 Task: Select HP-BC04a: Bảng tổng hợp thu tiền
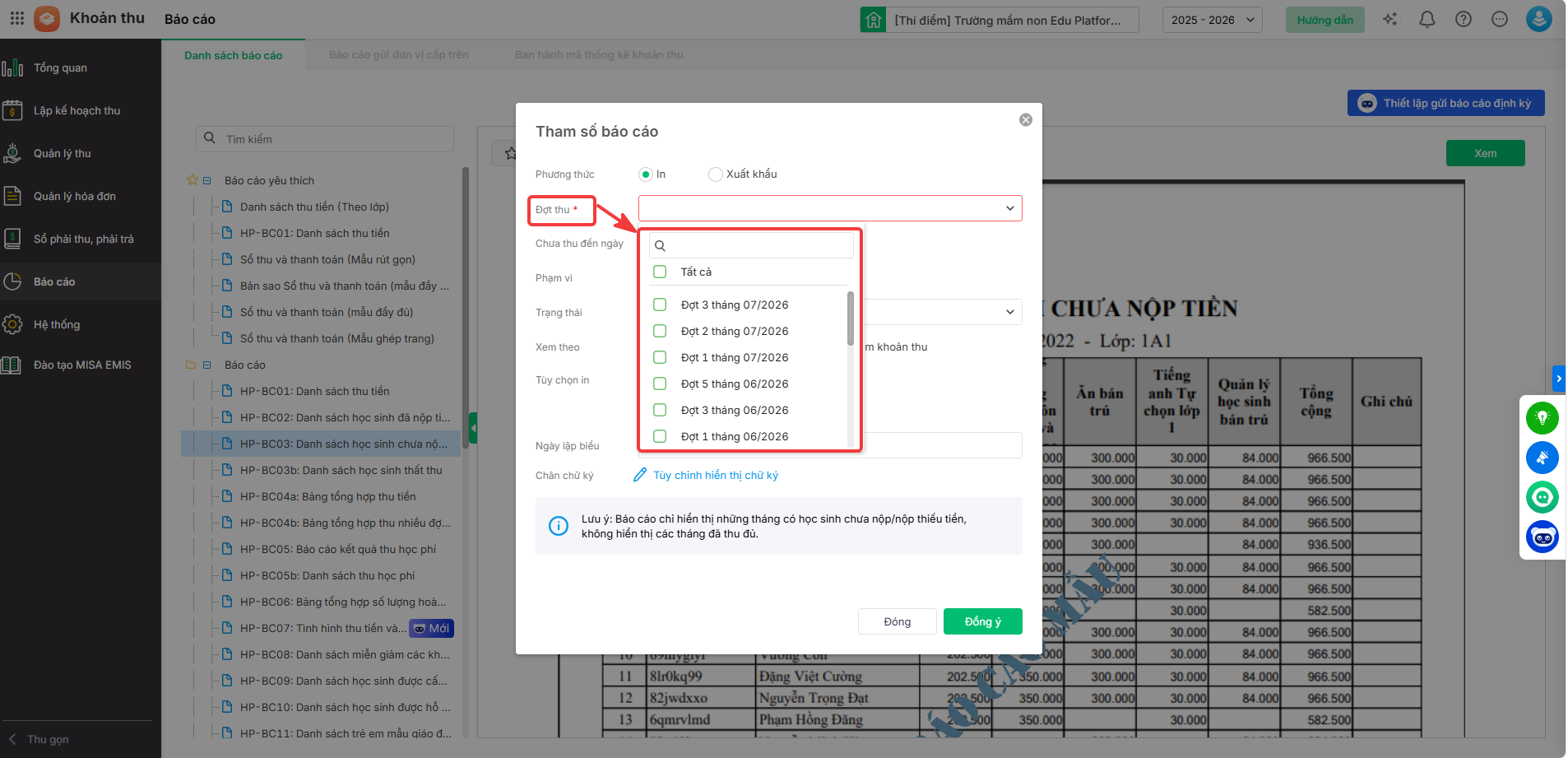(x=328, y=496)
